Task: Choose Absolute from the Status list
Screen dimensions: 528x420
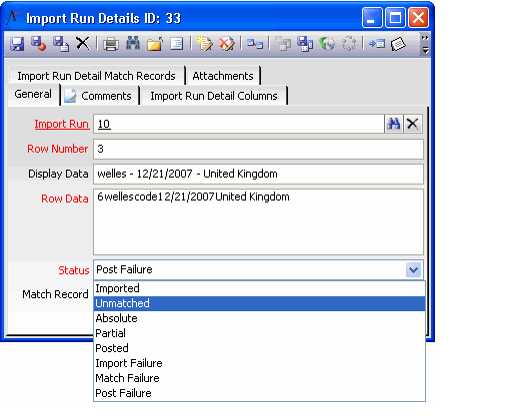Action: [259, 318]
